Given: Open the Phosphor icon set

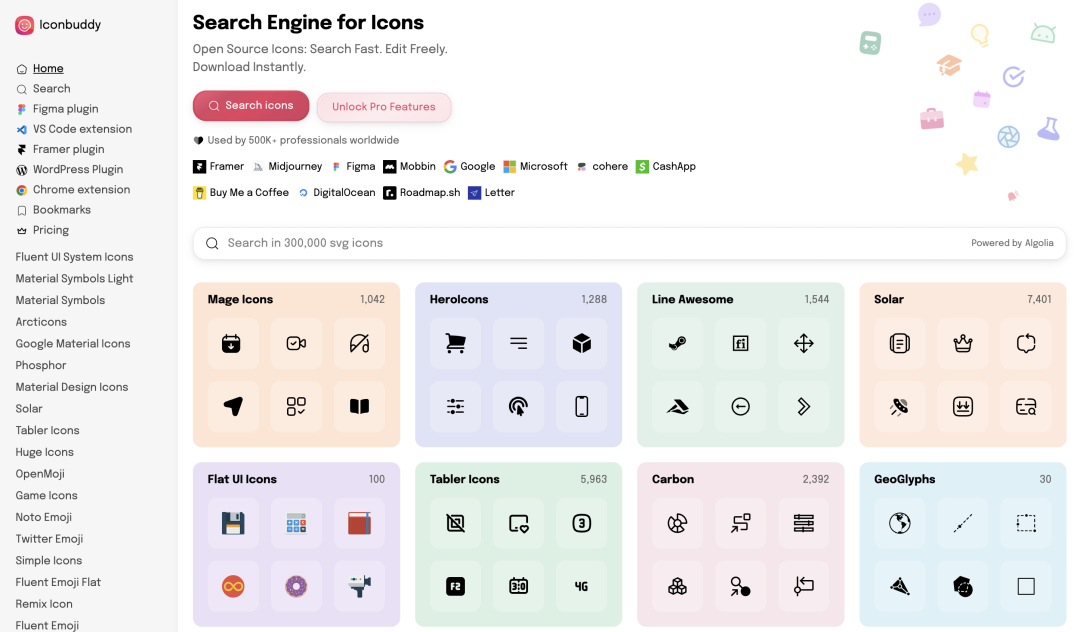Looking at the screenshot, I should click(41, 366).
